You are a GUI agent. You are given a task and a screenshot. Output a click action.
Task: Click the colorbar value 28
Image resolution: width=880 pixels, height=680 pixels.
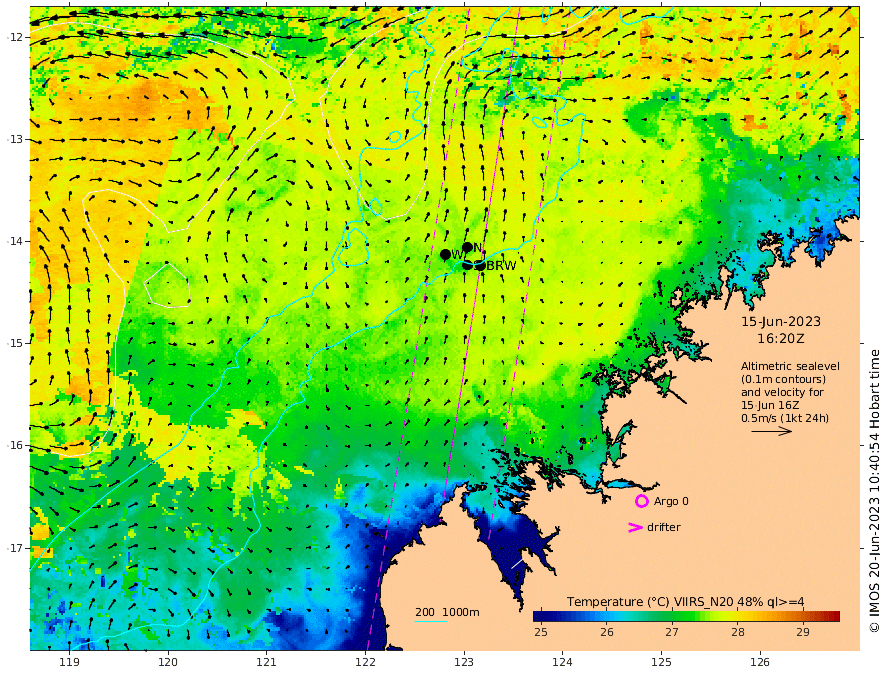pos(737,632)
